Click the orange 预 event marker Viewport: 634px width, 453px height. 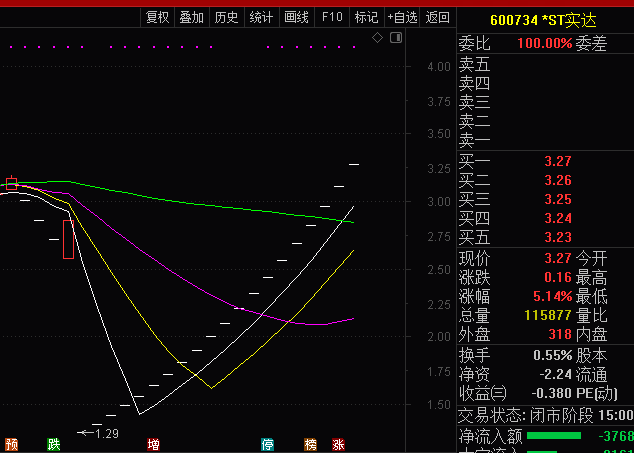[x=12, y=445]
